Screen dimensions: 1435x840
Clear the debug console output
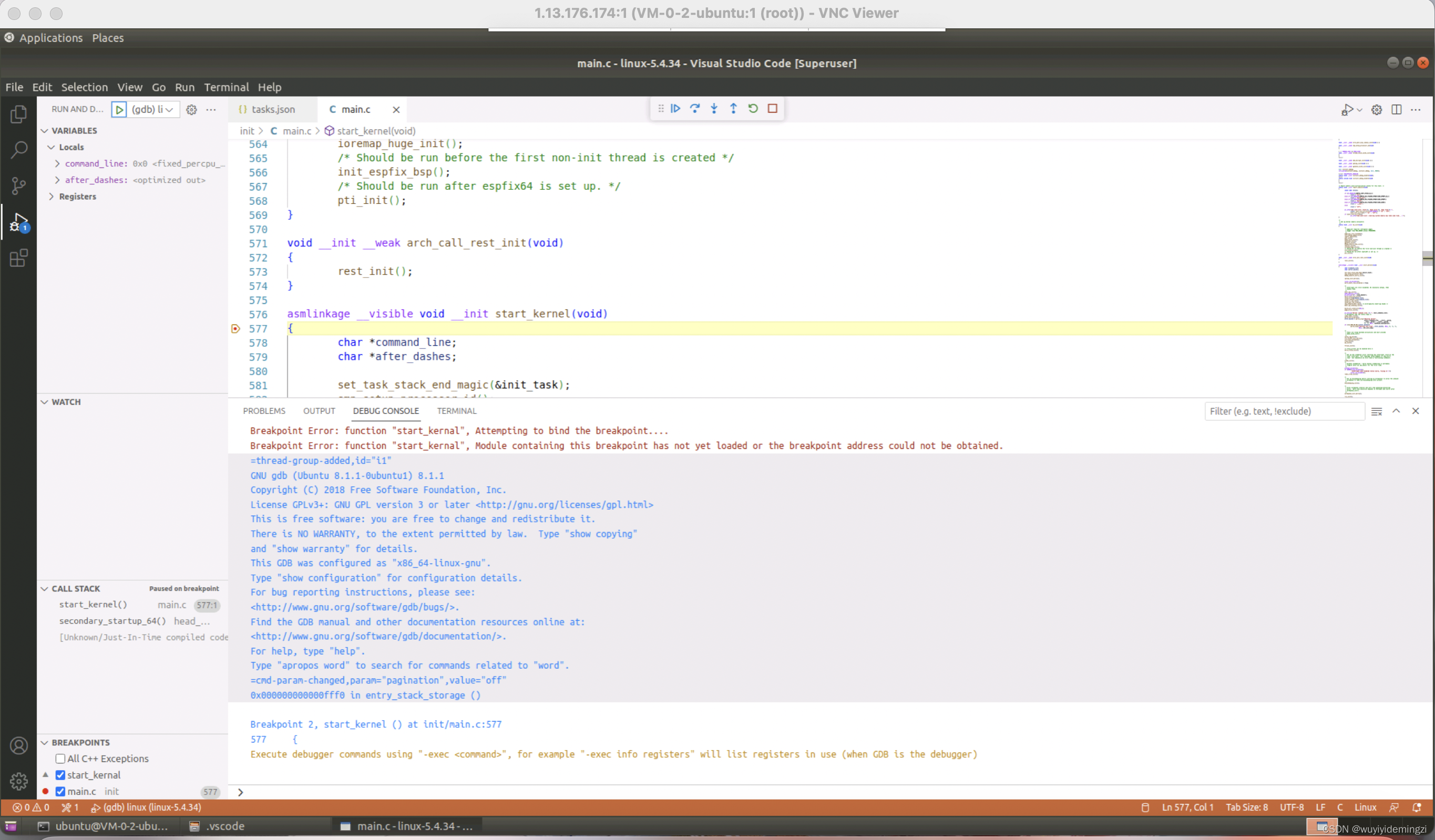(1376, 411)
